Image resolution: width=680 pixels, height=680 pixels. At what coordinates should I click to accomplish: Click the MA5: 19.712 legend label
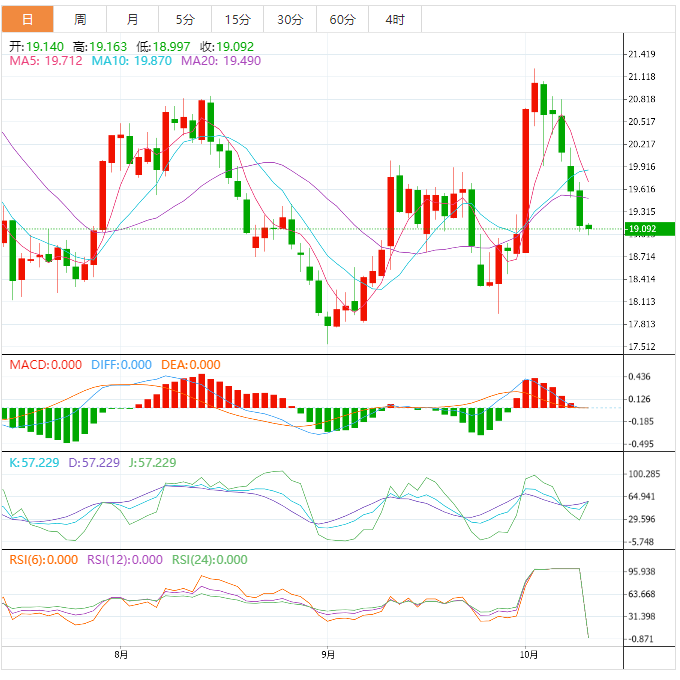[x=46, y=61]
